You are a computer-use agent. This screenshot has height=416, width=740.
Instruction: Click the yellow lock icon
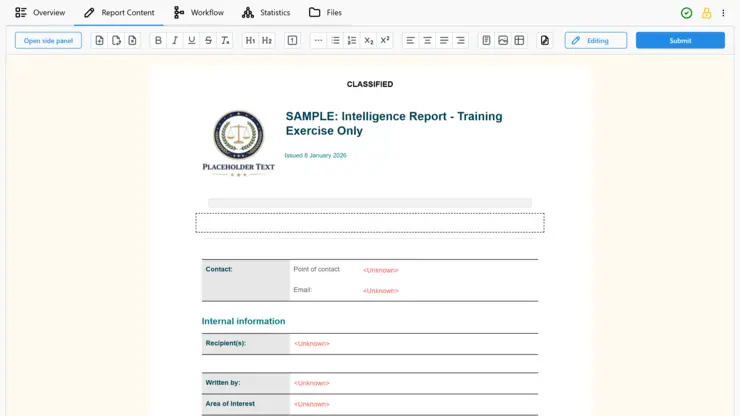(706, 13)
